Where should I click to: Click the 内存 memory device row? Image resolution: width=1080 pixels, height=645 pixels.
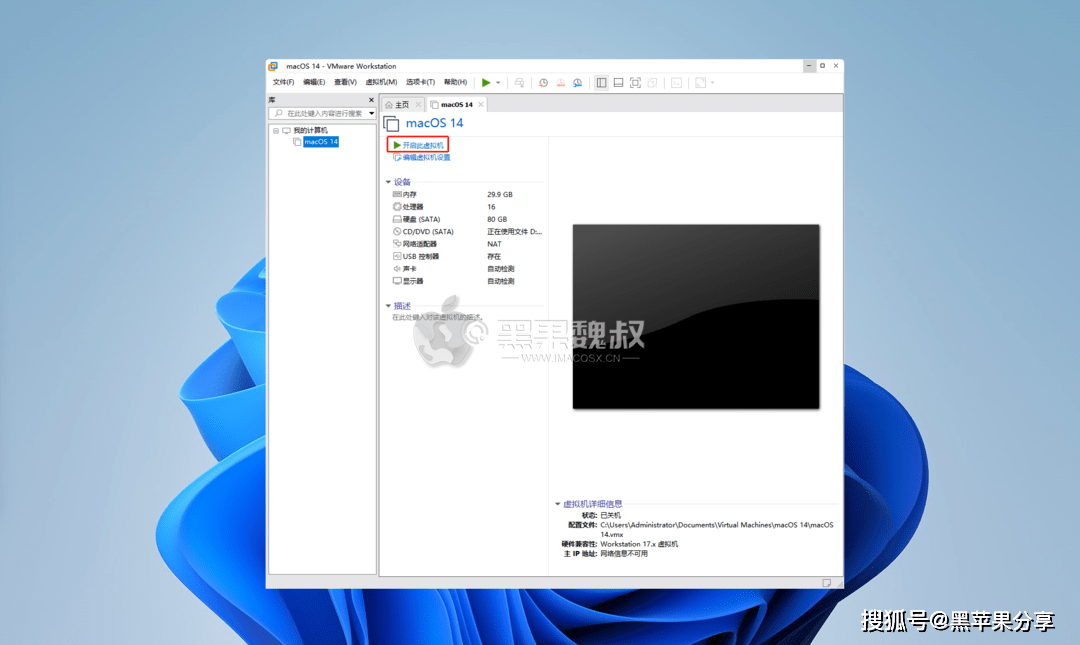click(x=466, y=194)
